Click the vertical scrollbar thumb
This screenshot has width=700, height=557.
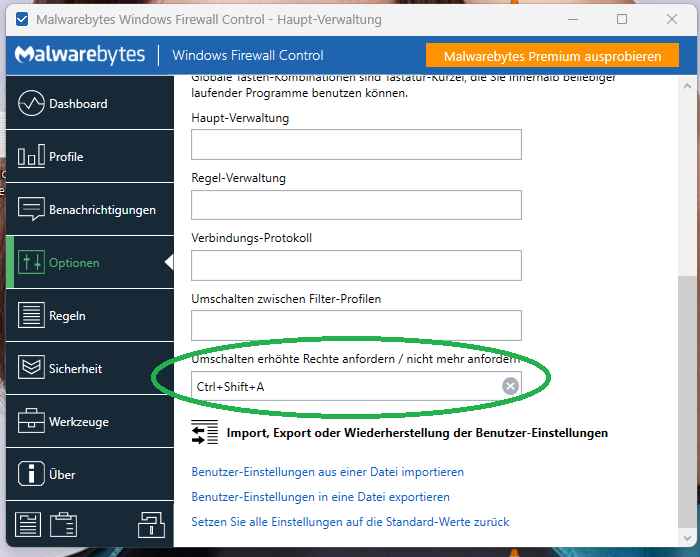[687, 402]
